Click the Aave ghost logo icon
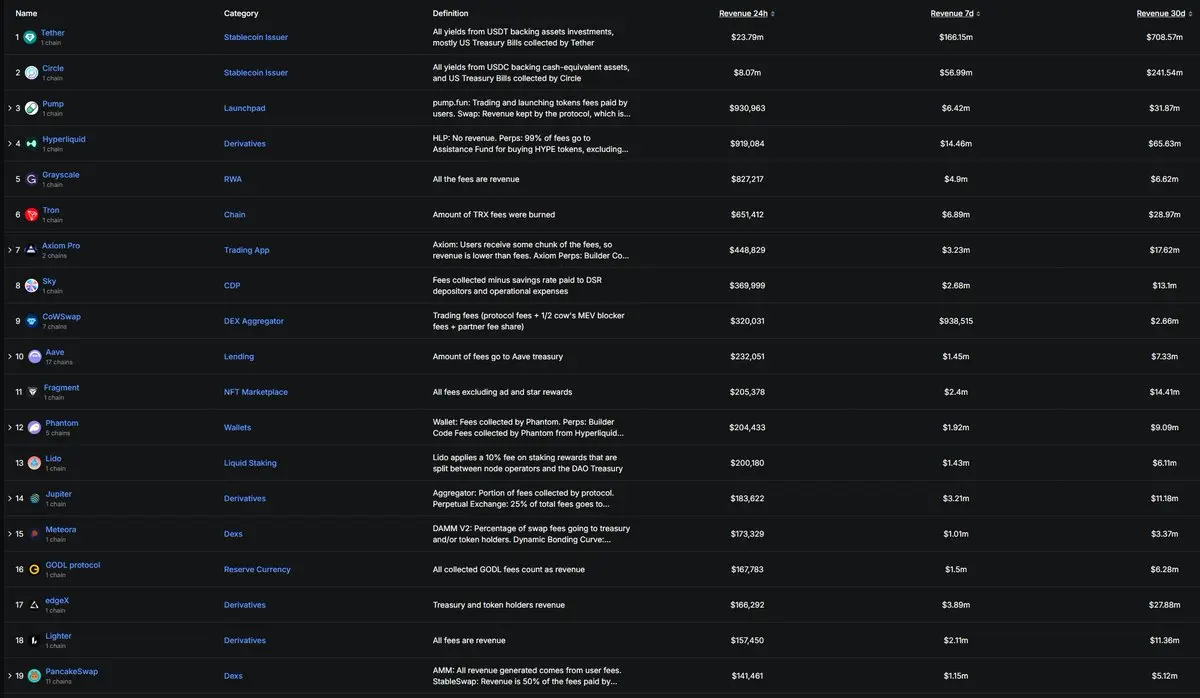Image resolution: width=1200 pixels, height=698 pixels. (x=35, y=357)
